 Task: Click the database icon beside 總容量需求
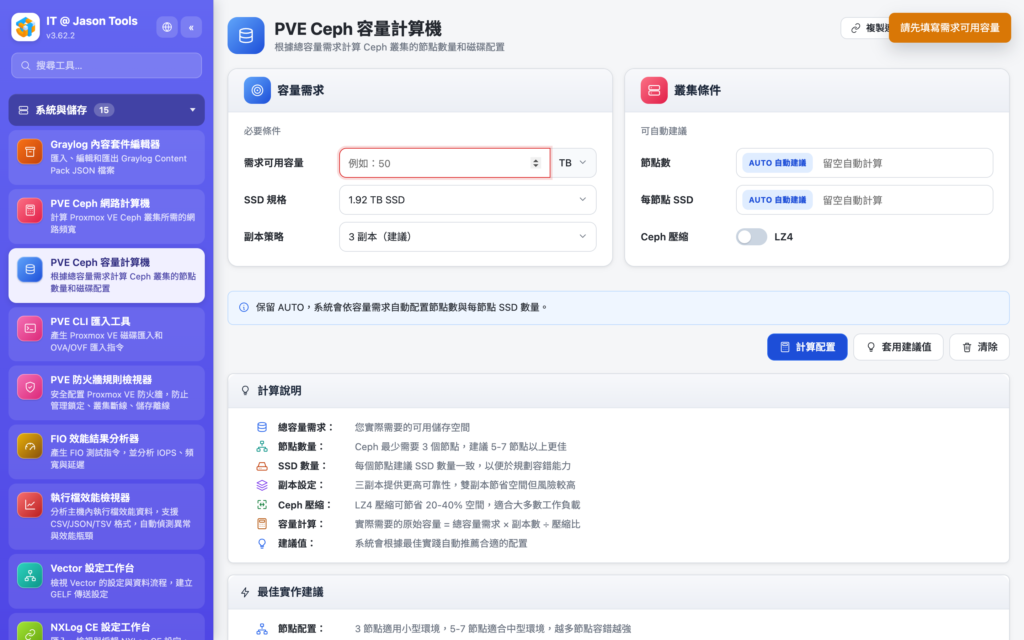click(x=262, y=427)
